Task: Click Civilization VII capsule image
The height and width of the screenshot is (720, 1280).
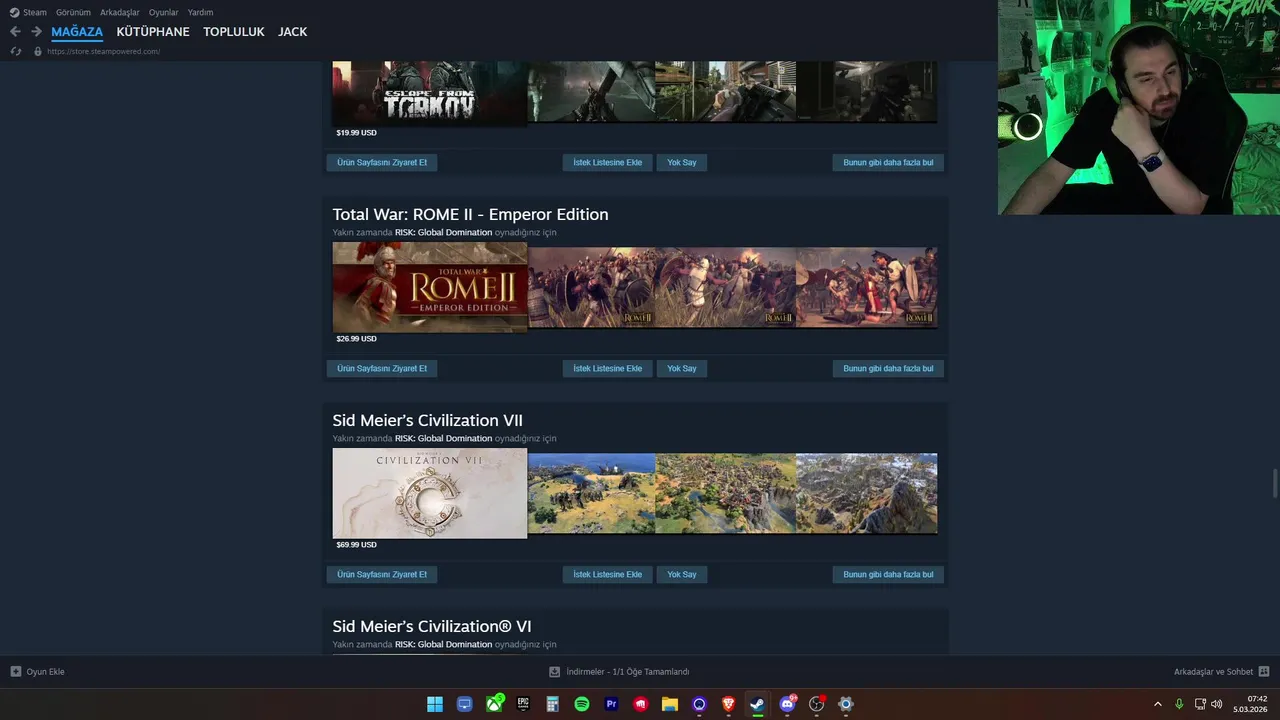Action: click(x=430, y=493)
